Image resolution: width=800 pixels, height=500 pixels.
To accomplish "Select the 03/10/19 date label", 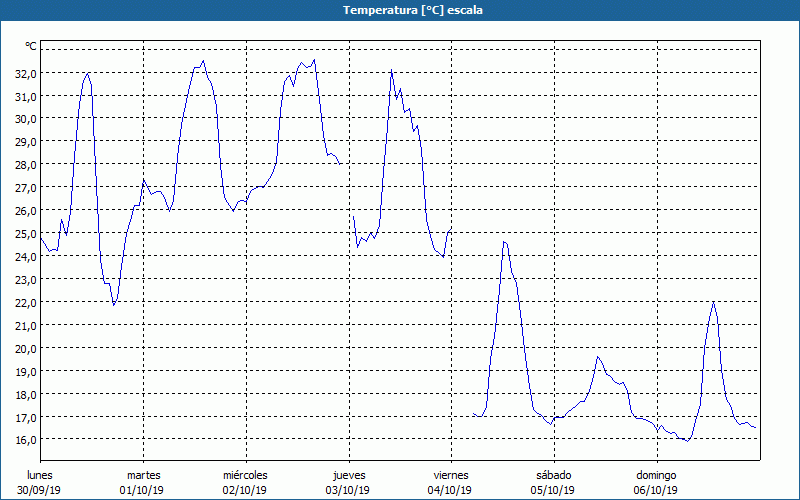I will pos(347,490).
